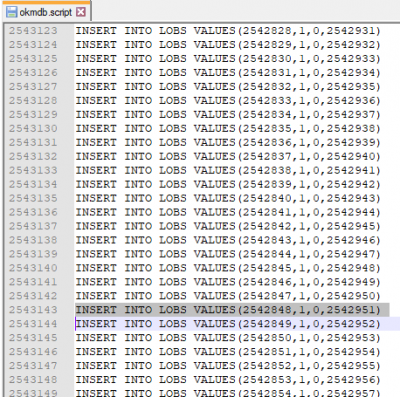Click the INSERT statement with VALUES(2542850,1,0,2542953)

tap(228, 338)
